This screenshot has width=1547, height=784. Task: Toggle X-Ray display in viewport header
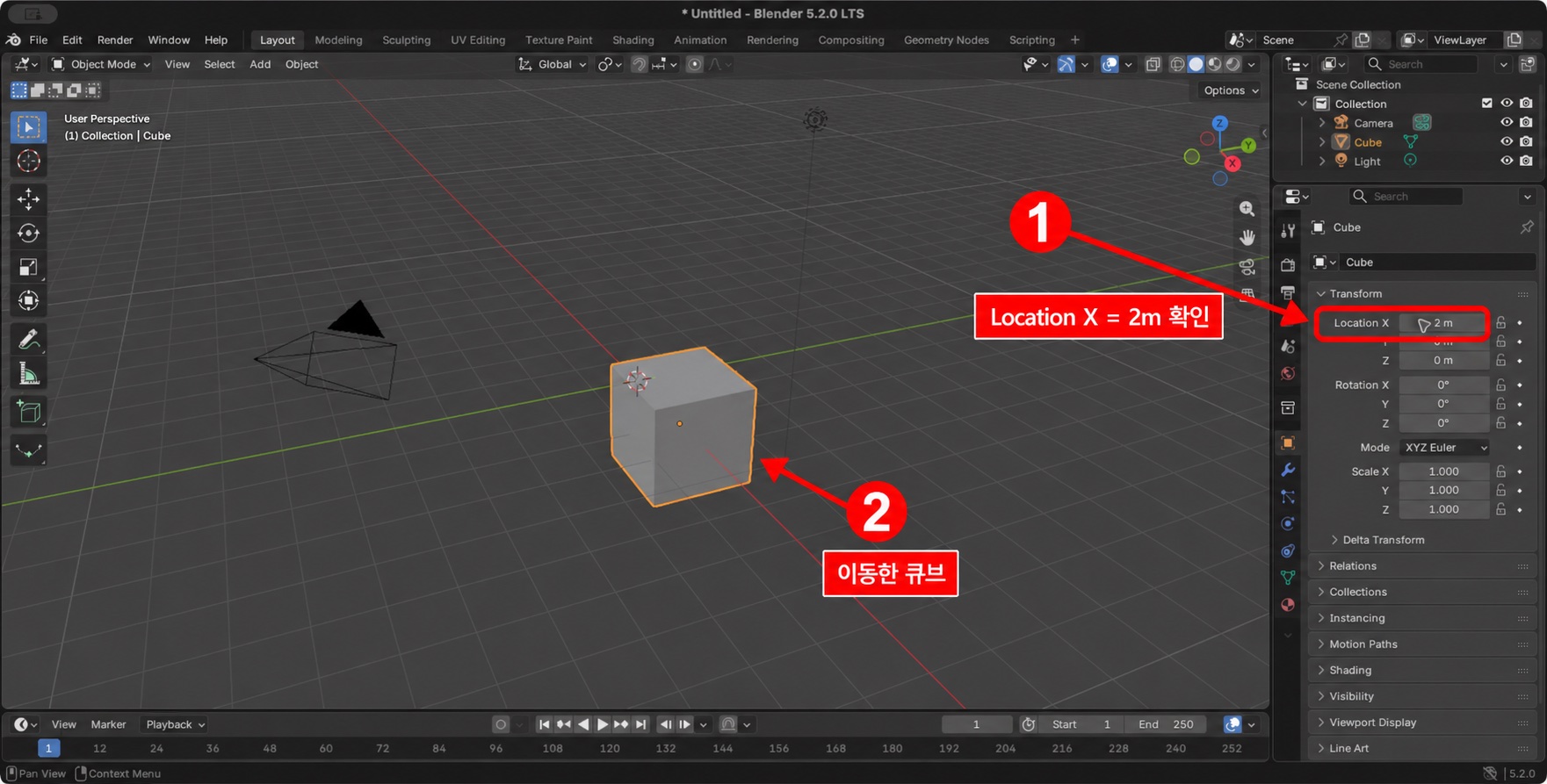pos(1153,64)
